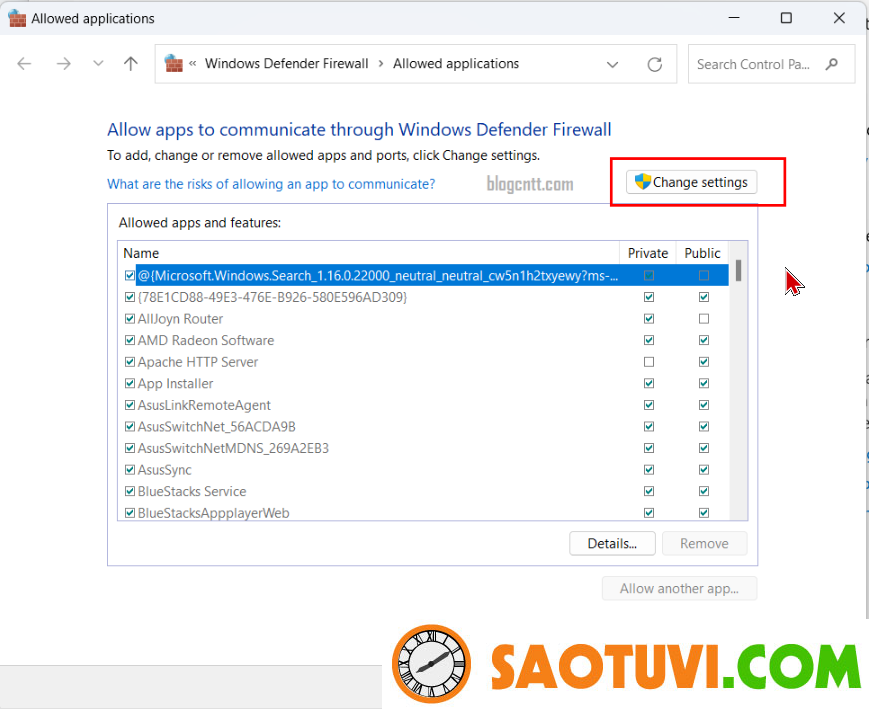
Task: Go up one level arrow
Action: pyautogui.click(x=131, y=63)
